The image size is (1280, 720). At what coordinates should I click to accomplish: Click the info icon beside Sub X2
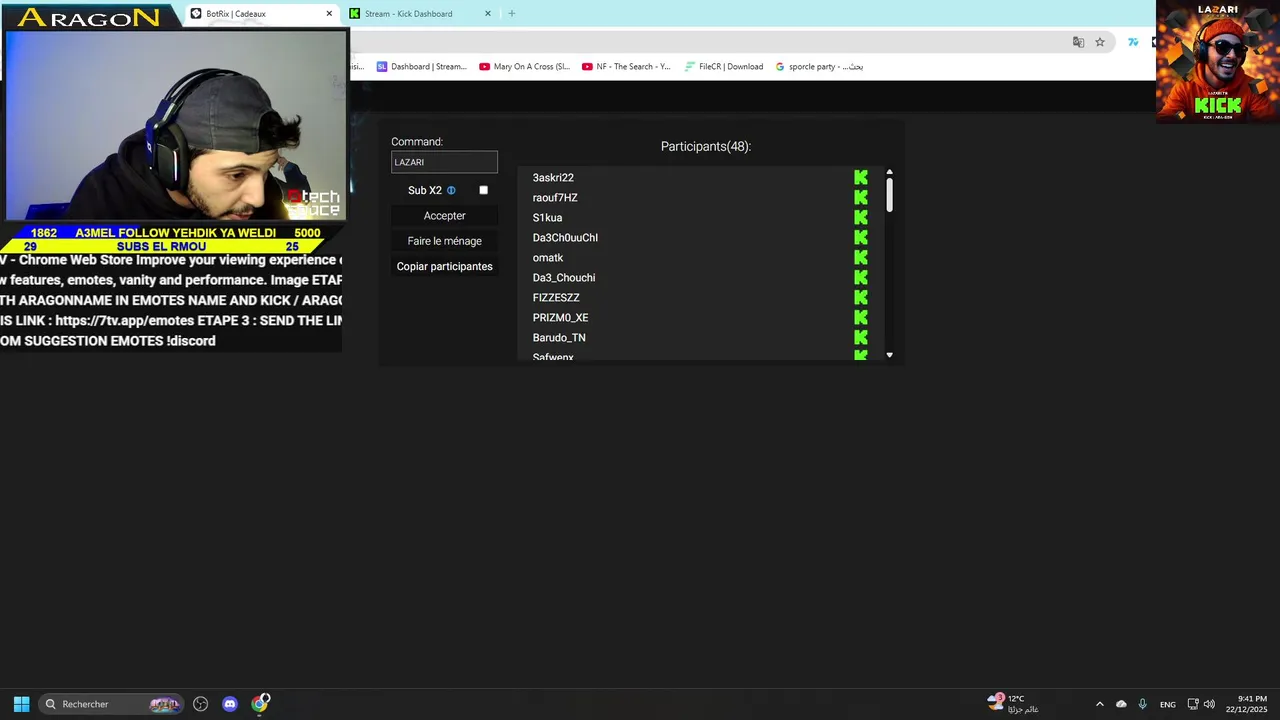[x=451, y=190]
